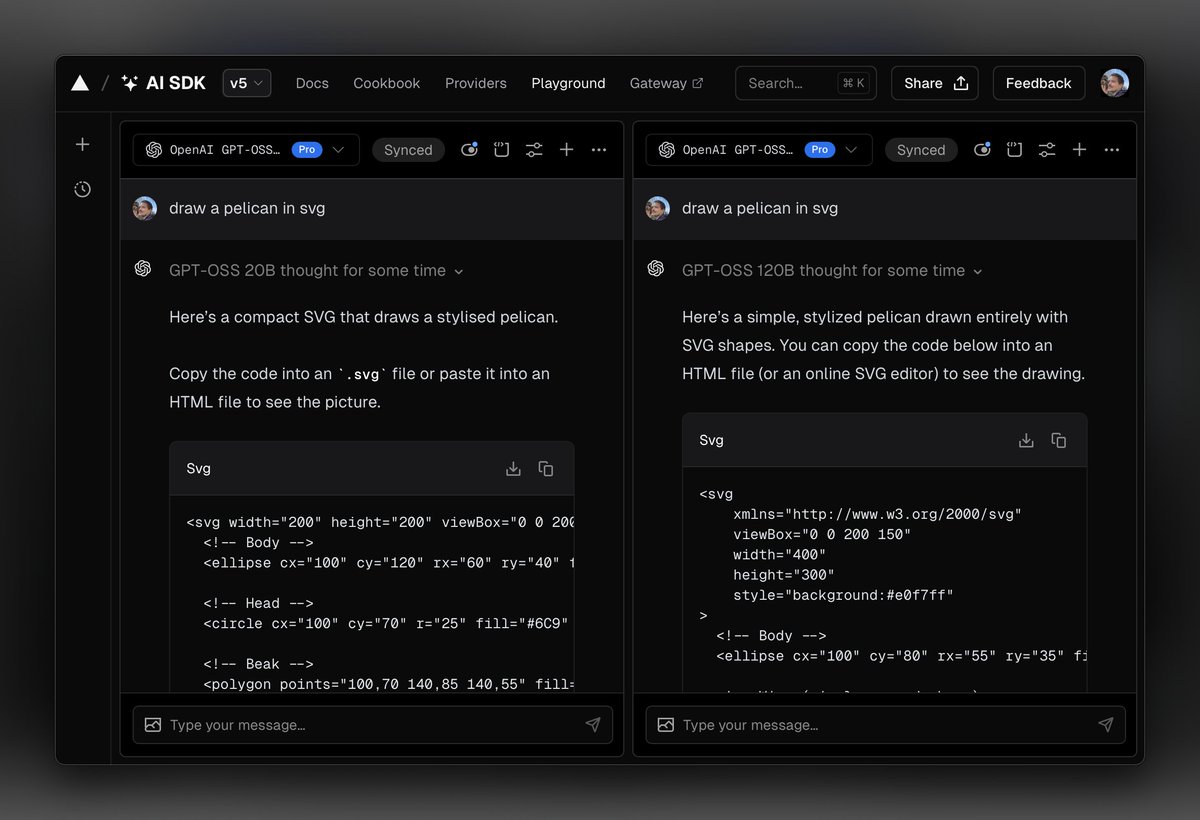Click the user avatar in right chat message
The image size is (1200, 820).
pos(658,208)
